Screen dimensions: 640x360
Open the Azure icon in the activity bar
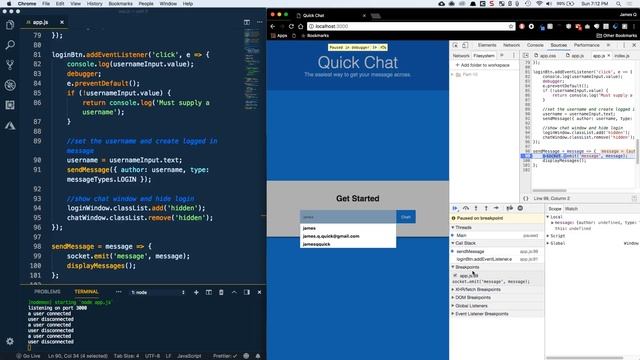[10, 125]
